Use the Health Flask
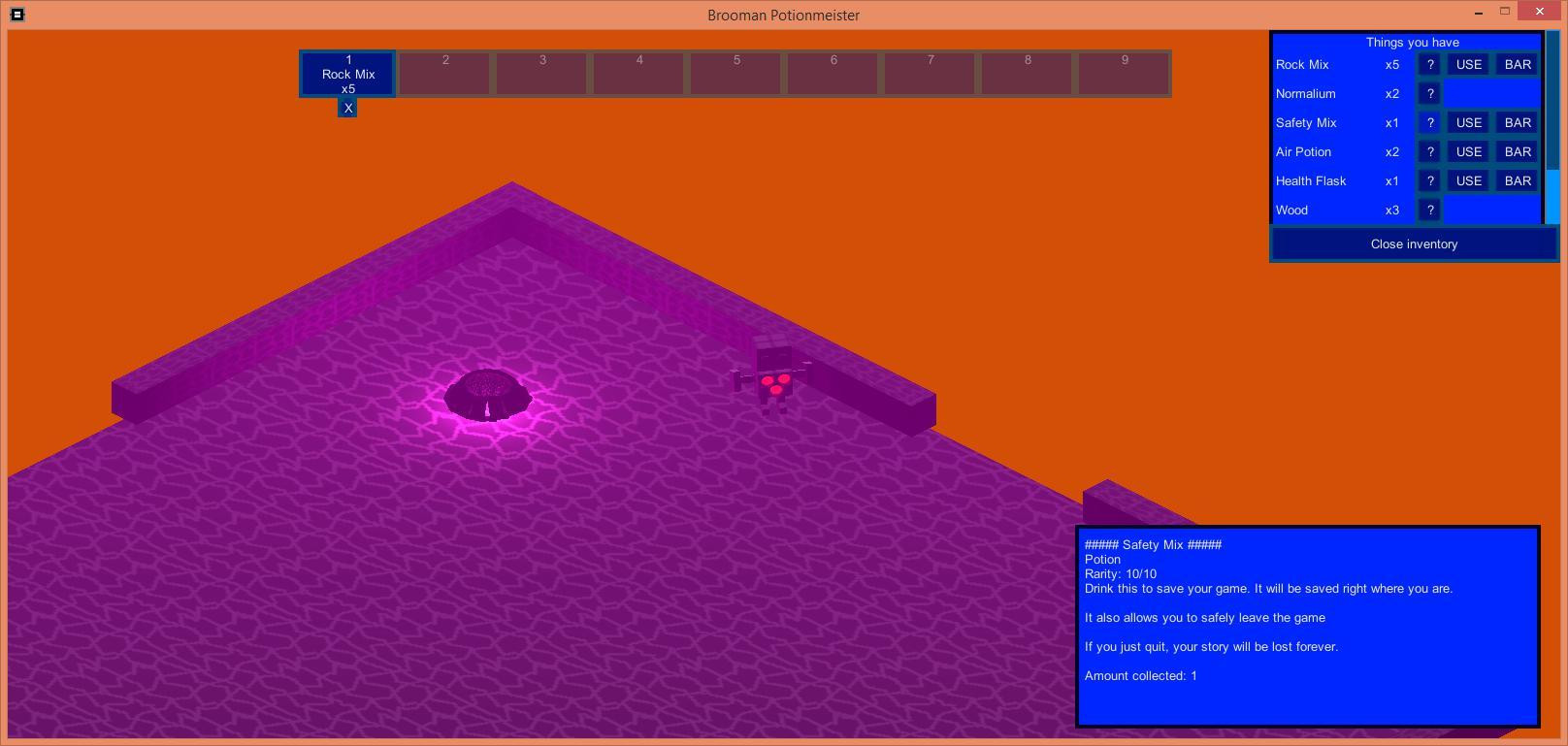 1468,181
